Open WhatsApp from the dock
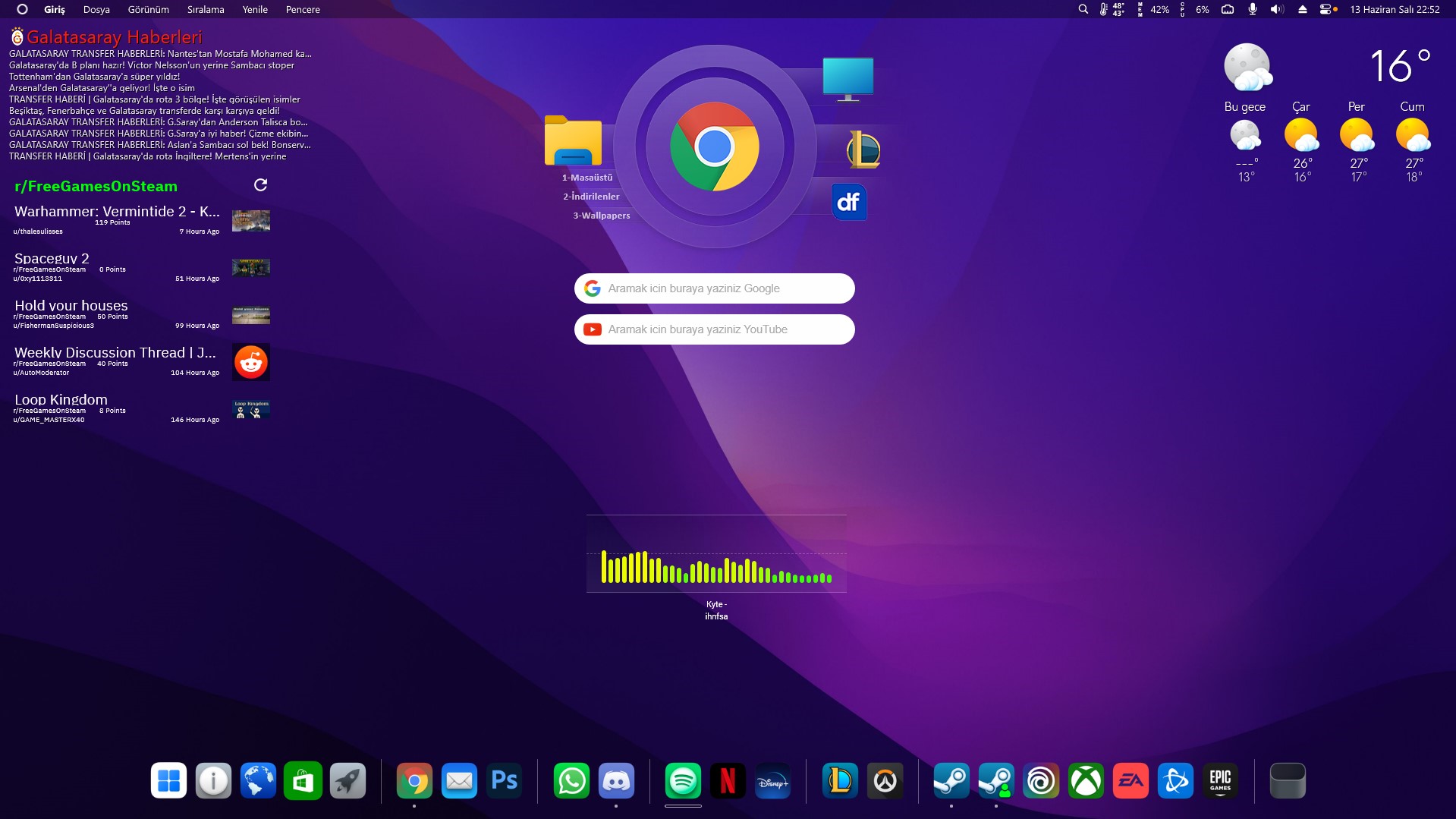 (x=571, y=780)
